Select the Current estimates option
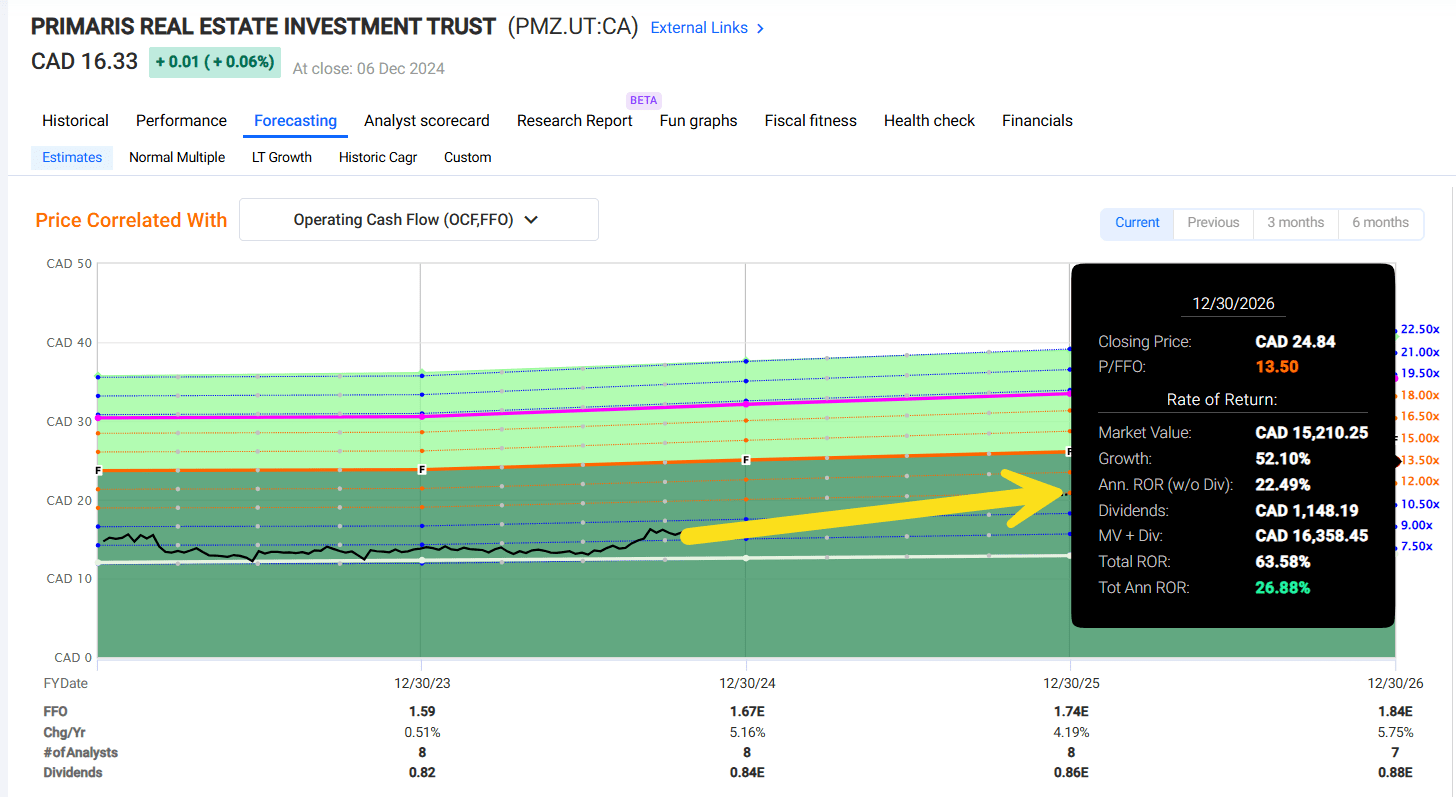The width and height of the screenshot is (1456, 797). click(x=1137, y=224)
